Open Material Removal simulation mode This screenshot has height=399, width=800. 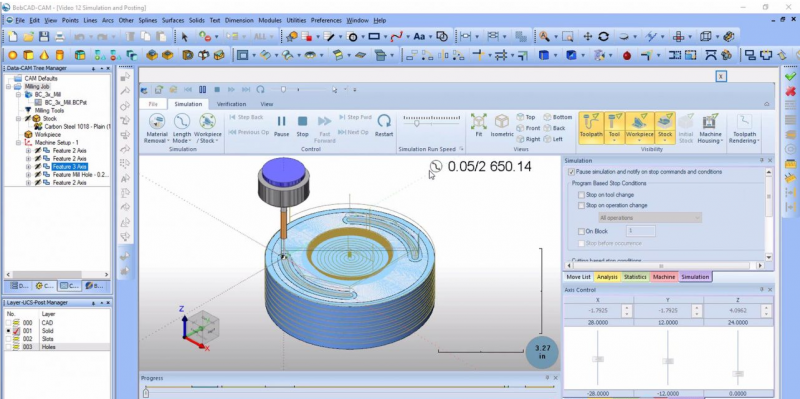point(157,129)
